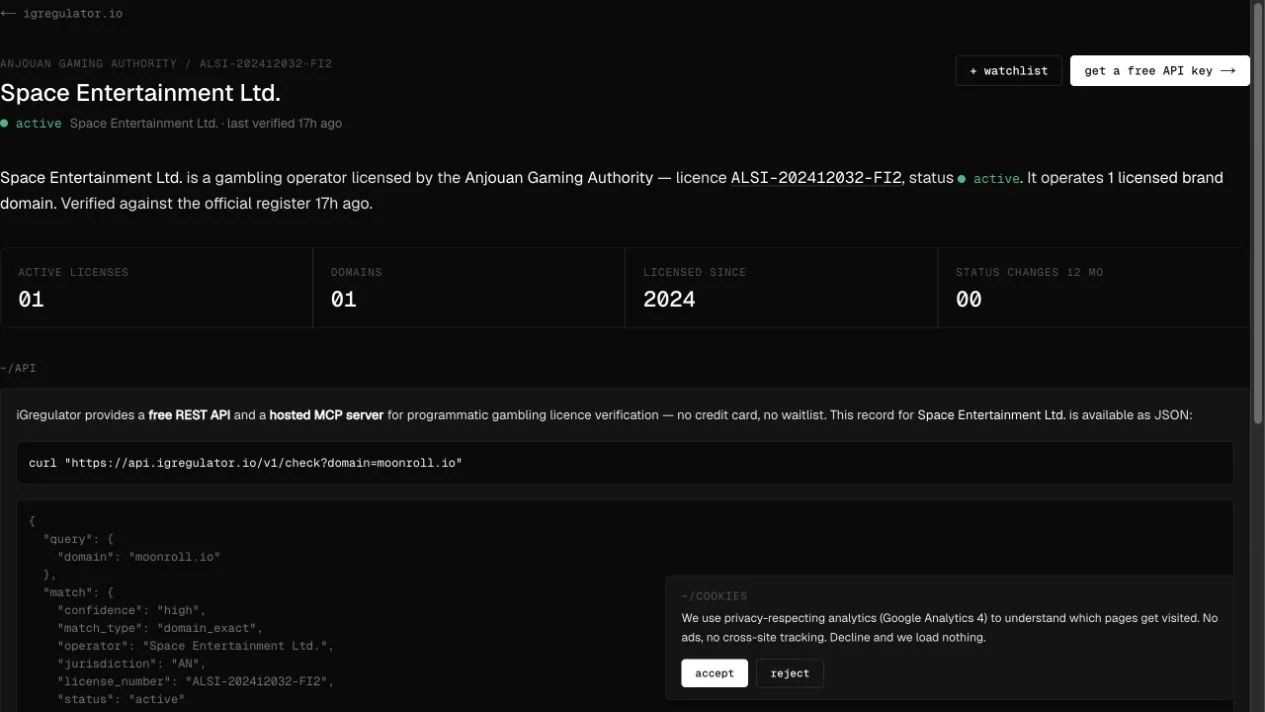This screenshot has width=1265, height=712.
Task: Click the Space Entertainment Ltd. heading
Action: click(140, 93)
